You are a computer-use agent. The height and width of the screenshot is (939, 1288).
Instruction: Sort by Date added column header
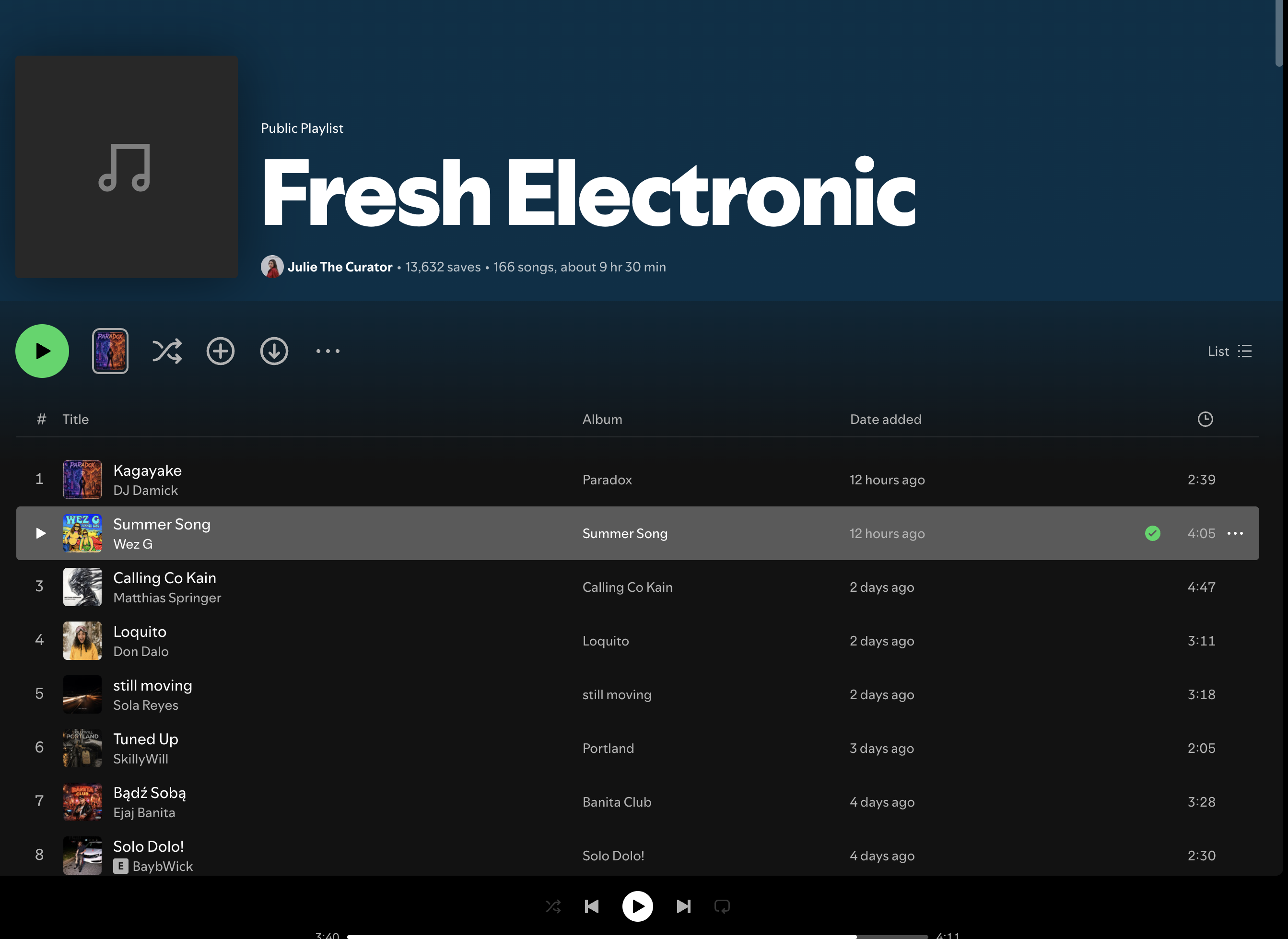886,419
